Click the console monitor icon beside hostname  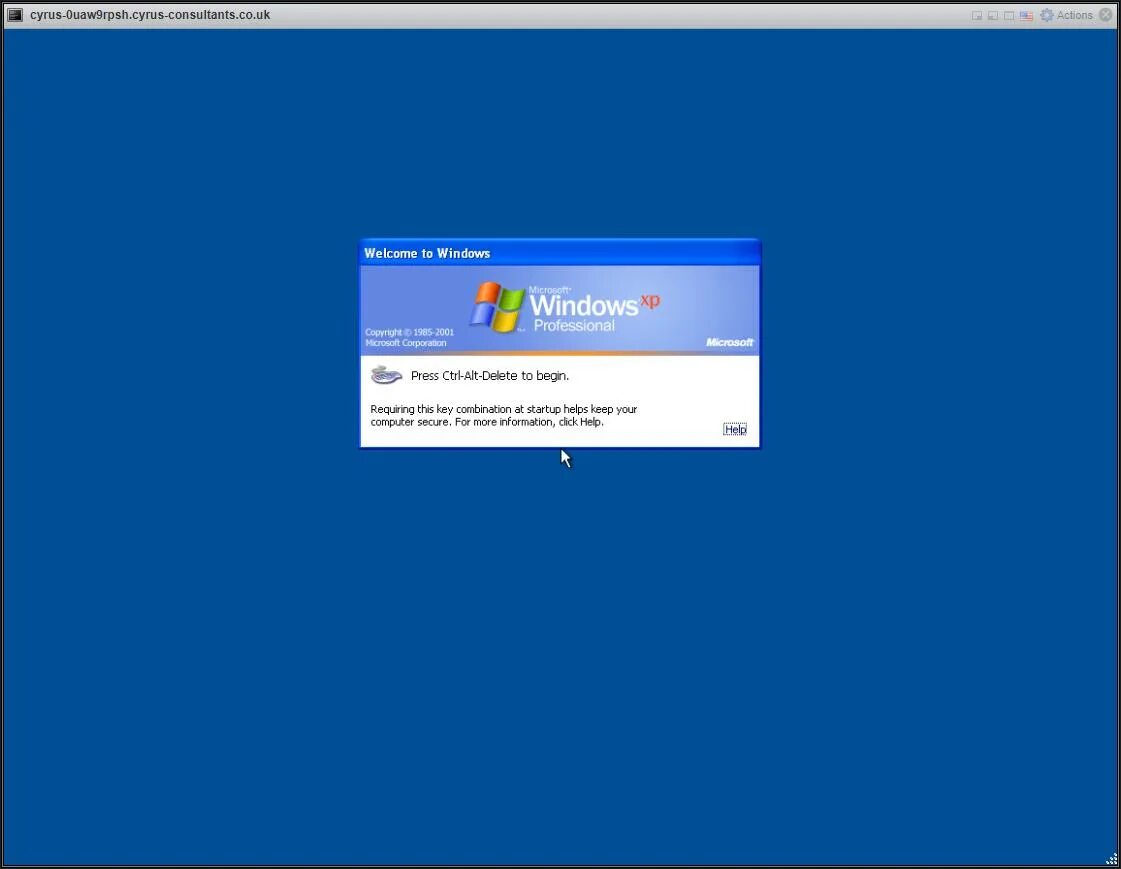(15, 15)
